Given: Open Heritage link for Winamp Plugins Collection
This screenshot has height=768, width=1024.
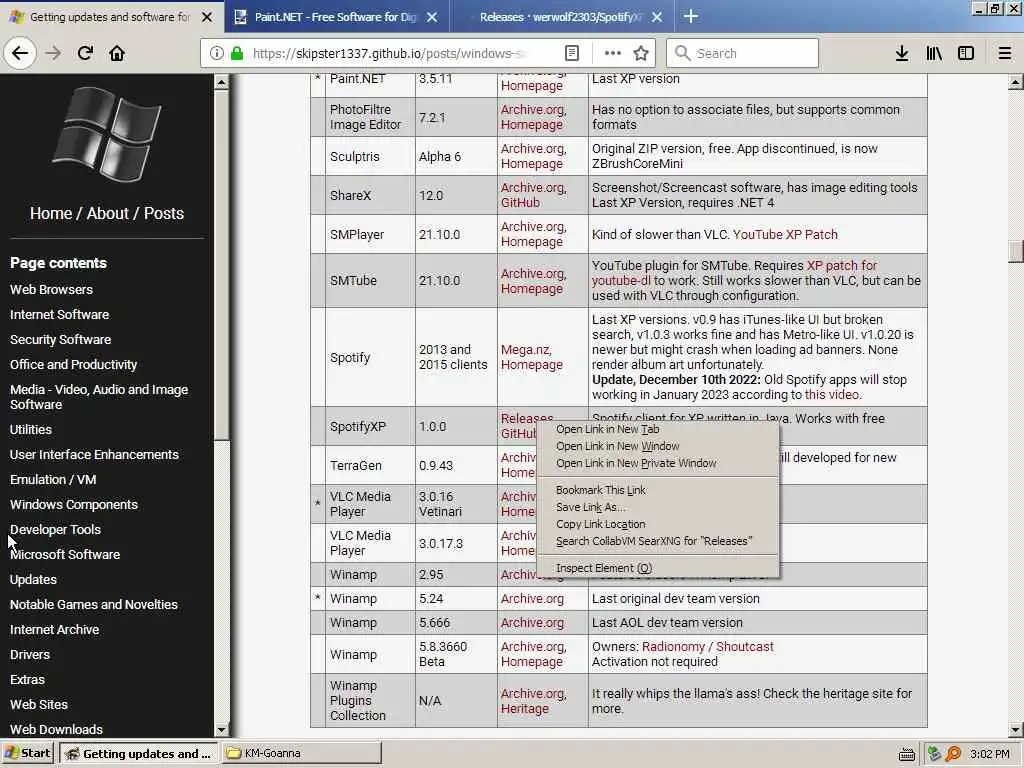Looking at the screenshot, I should click(x=524, y=709).
